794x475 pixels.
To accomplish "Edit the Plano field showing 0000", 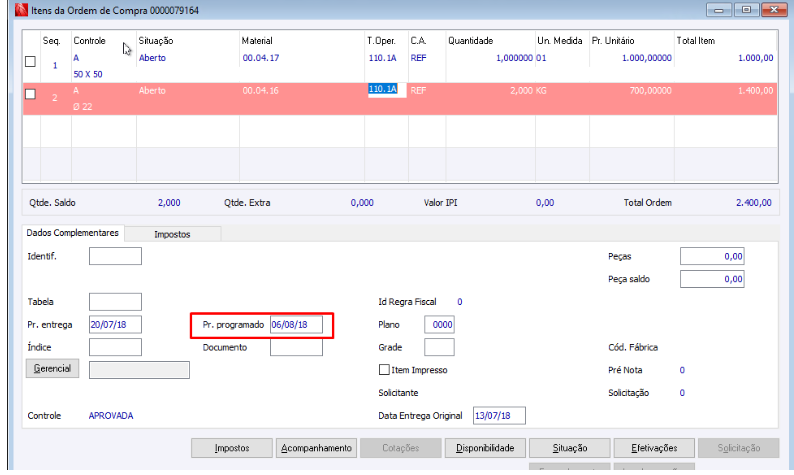I will [x=440, y=325].
